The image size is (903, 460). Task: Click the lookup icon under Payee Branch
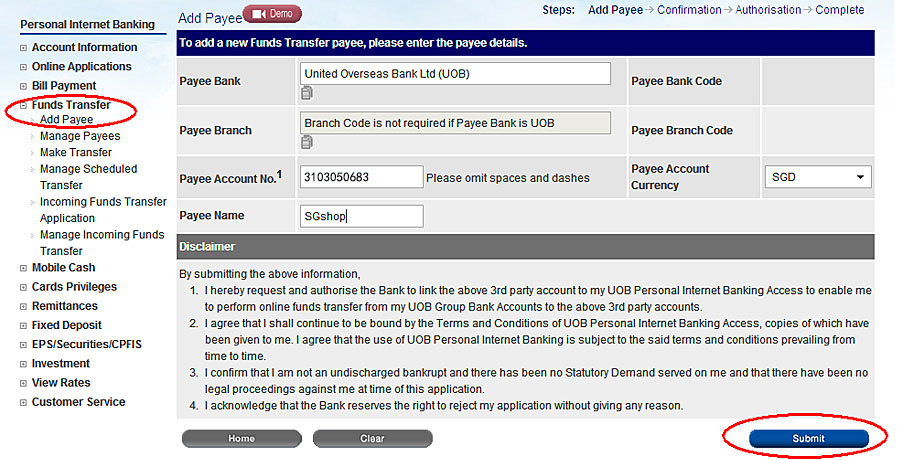pos(307,143)
